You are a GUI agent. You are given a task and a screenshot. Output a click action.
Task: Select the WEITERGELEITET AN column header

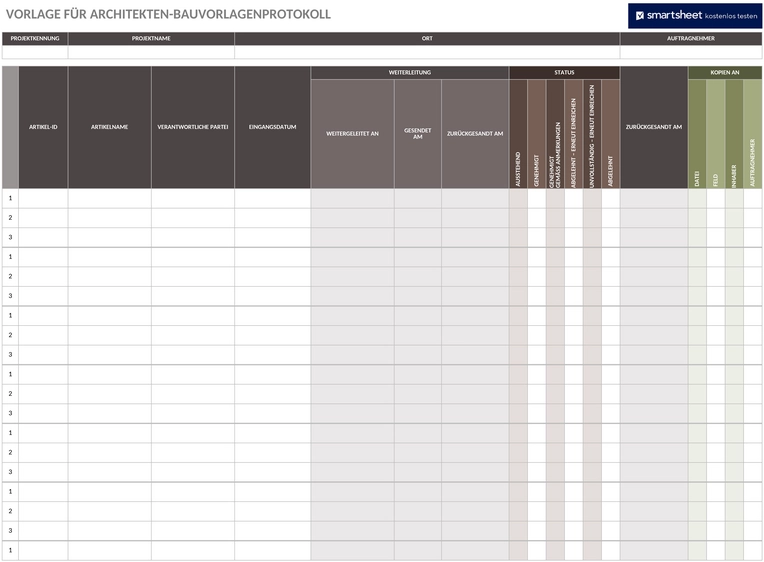(x=352, y=134)
